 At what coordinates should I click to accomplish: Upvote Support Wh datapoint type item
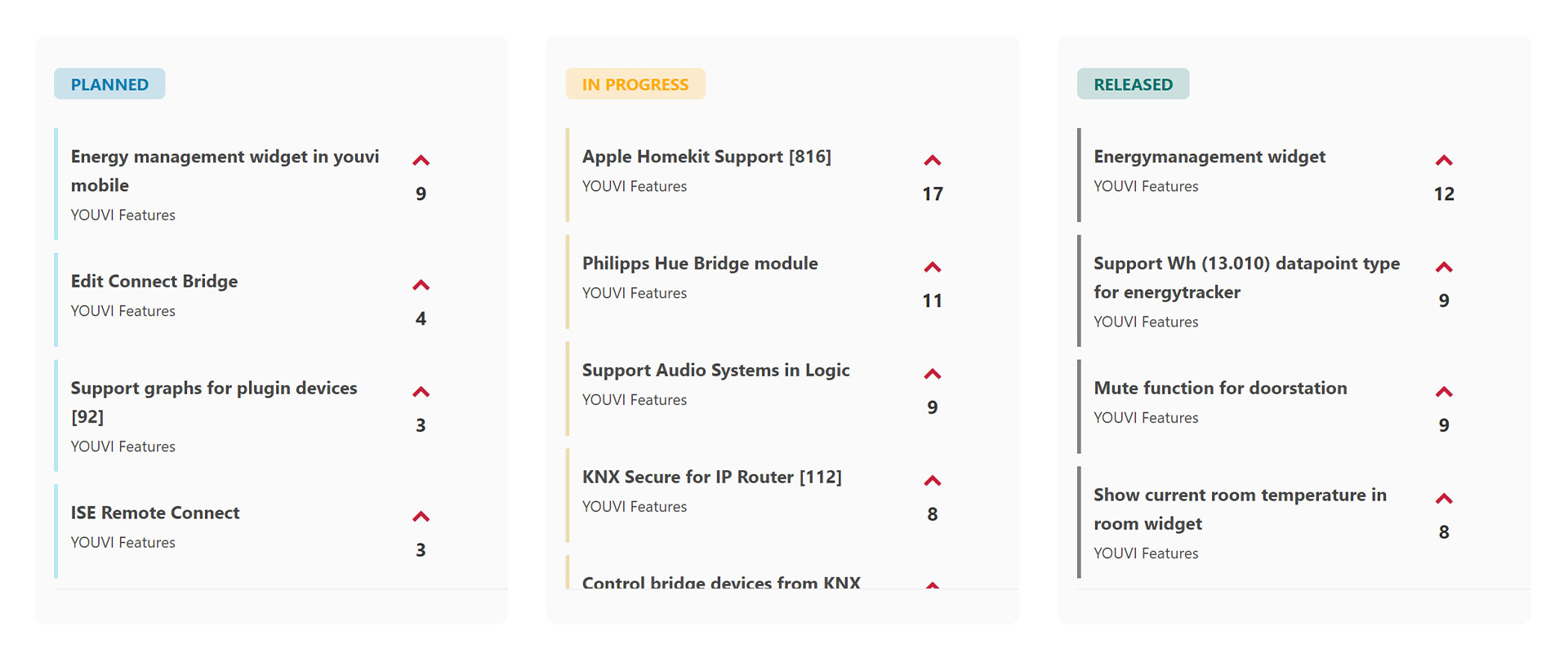(1443, 268)
